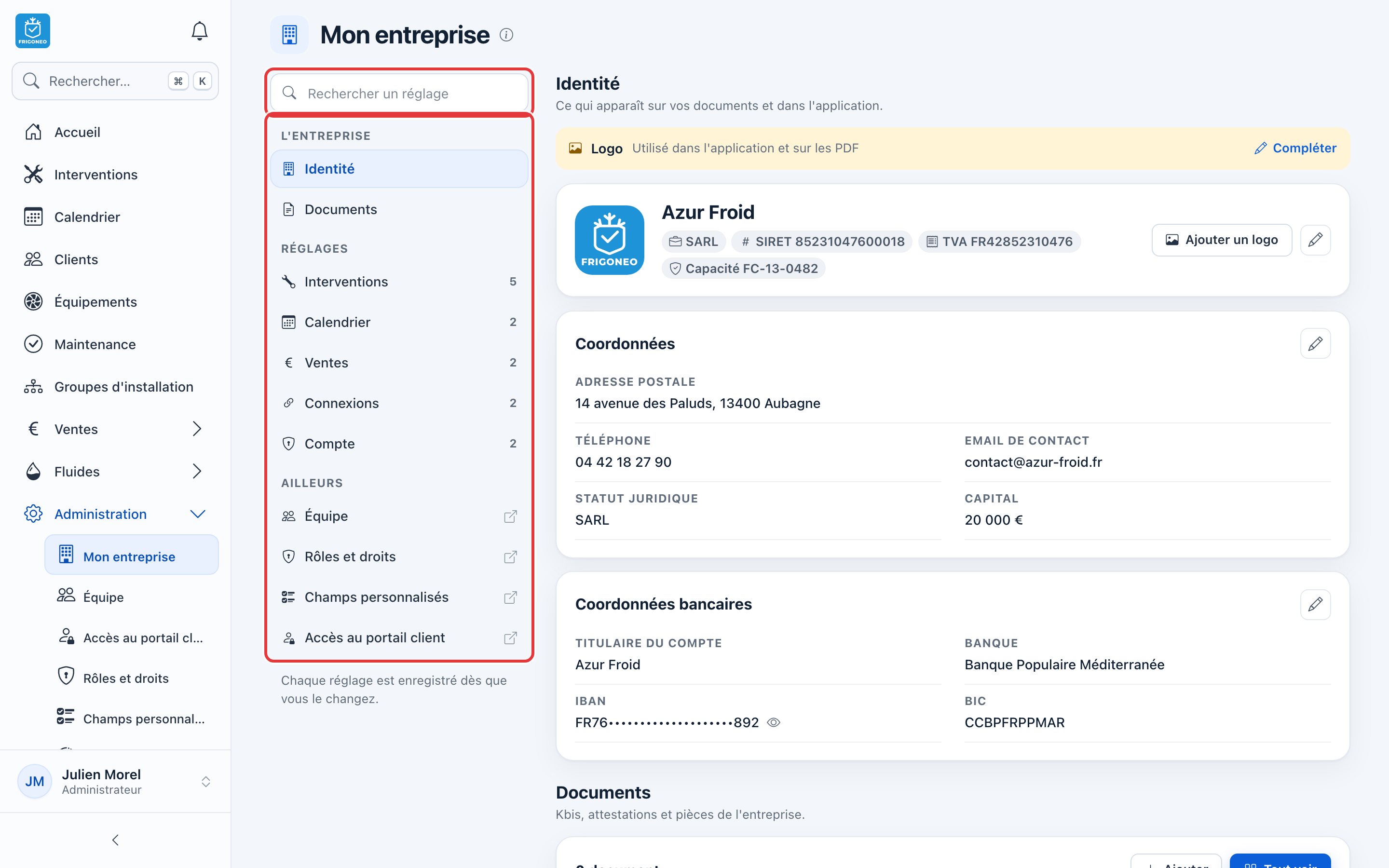Click the Frigoneo logo in sidebar
The width and height of the screenshot is (1389, 868).
point(33,31)
